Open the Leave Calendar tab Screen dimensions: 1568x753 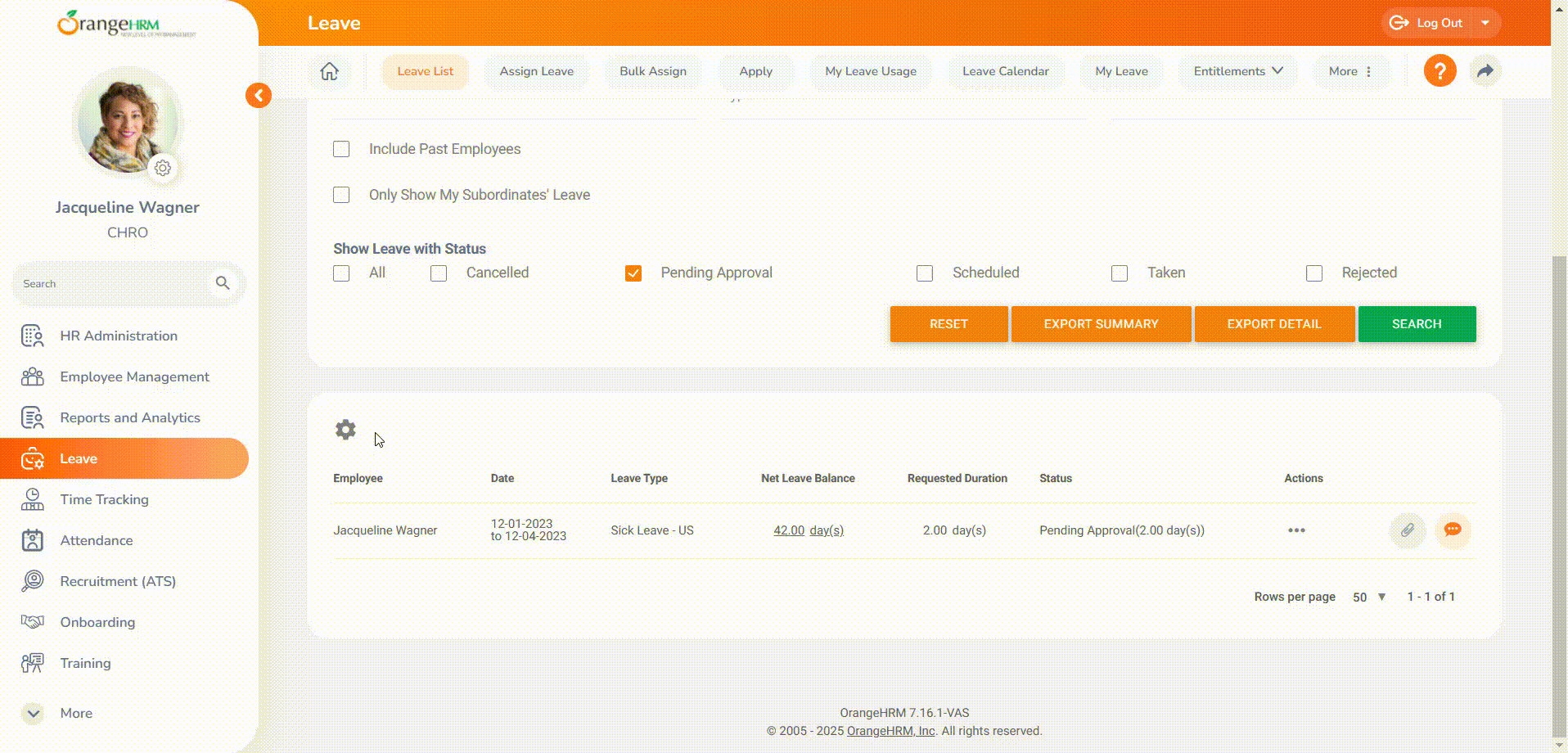1006,71
